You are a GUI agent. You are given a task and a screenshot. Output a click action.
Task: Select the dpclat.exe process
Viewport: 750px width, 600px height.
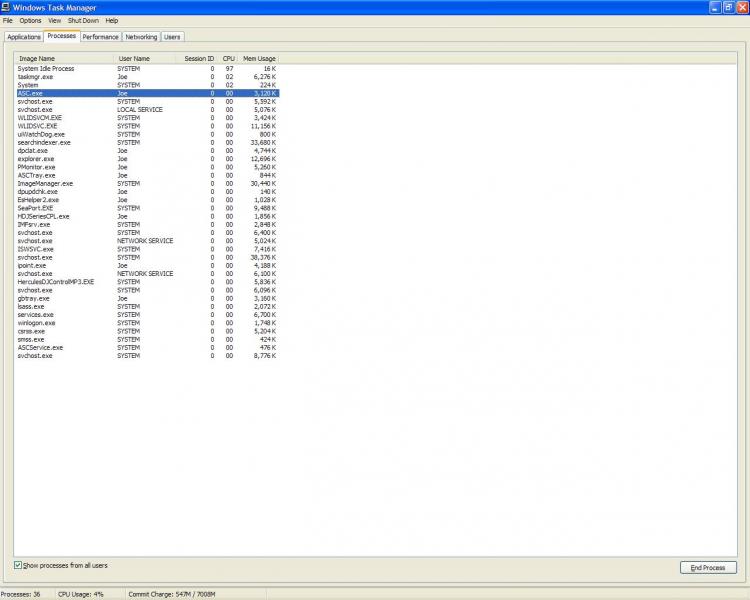[x=147, y=151]
